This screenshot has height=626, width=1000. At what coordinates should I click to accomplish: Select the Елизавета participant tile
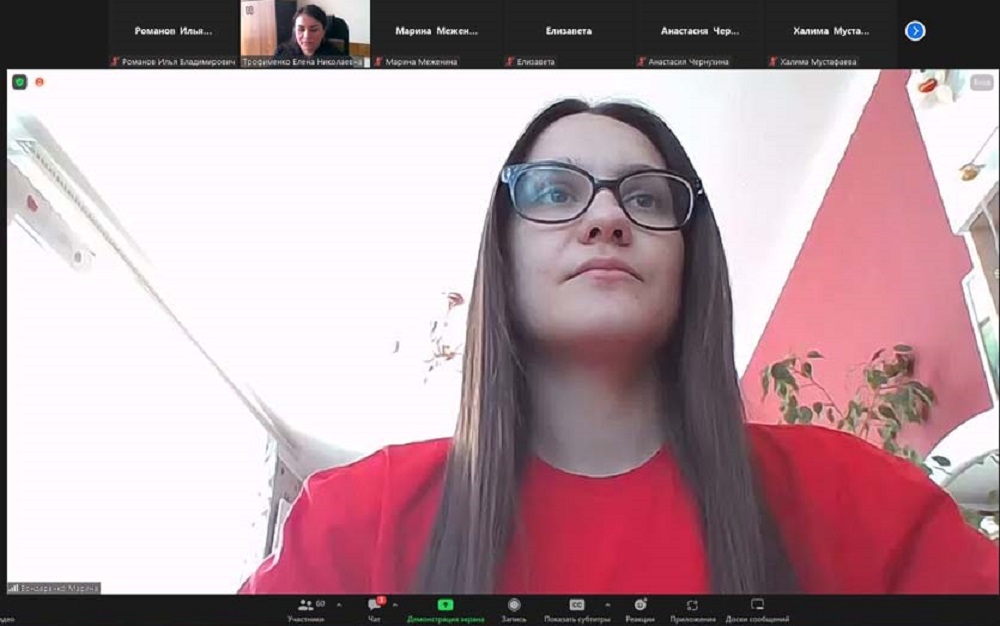[x=568, y=32]
